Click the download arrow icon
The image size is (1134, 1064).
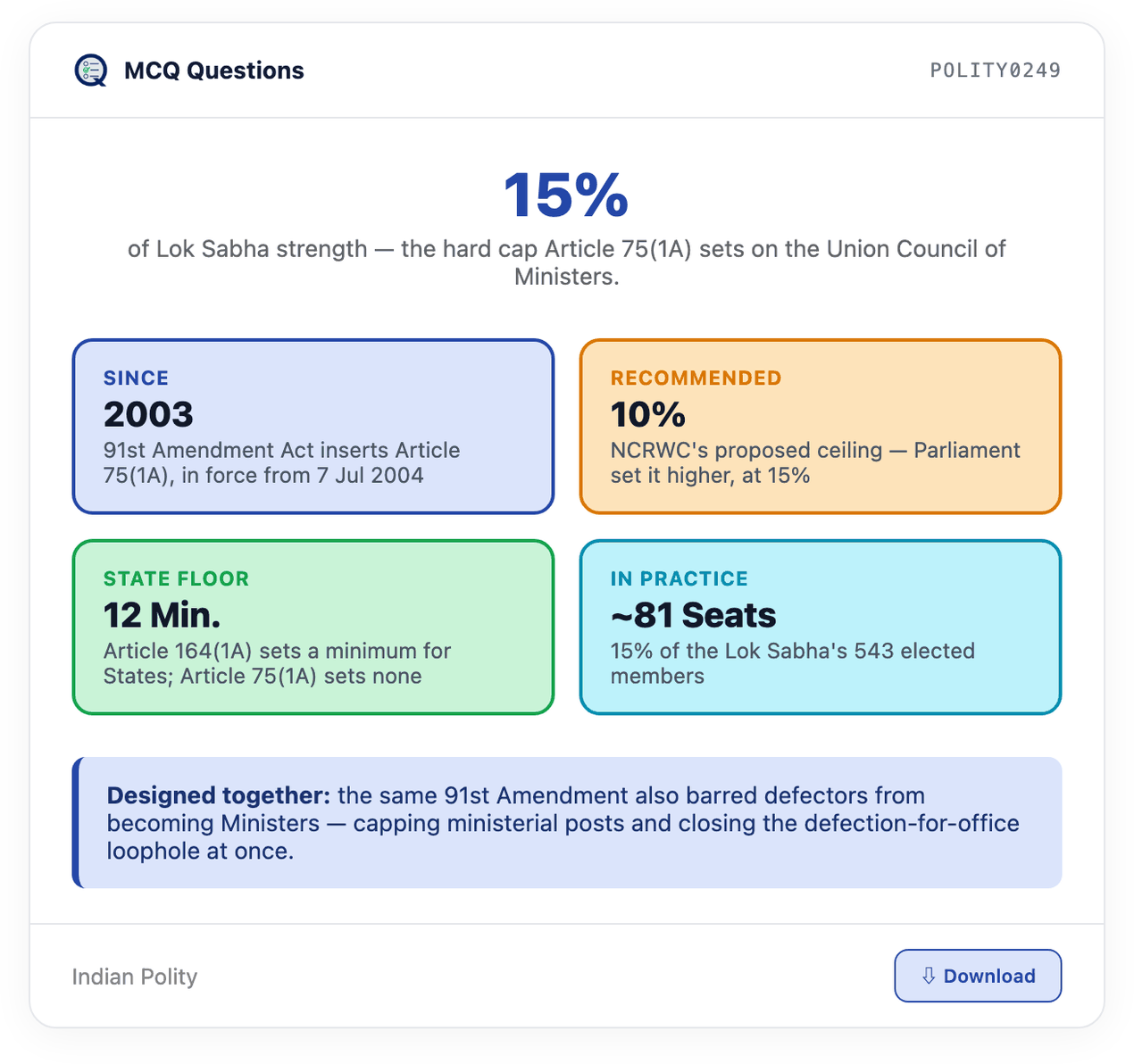pyautogui.click(x=929, y=976)
